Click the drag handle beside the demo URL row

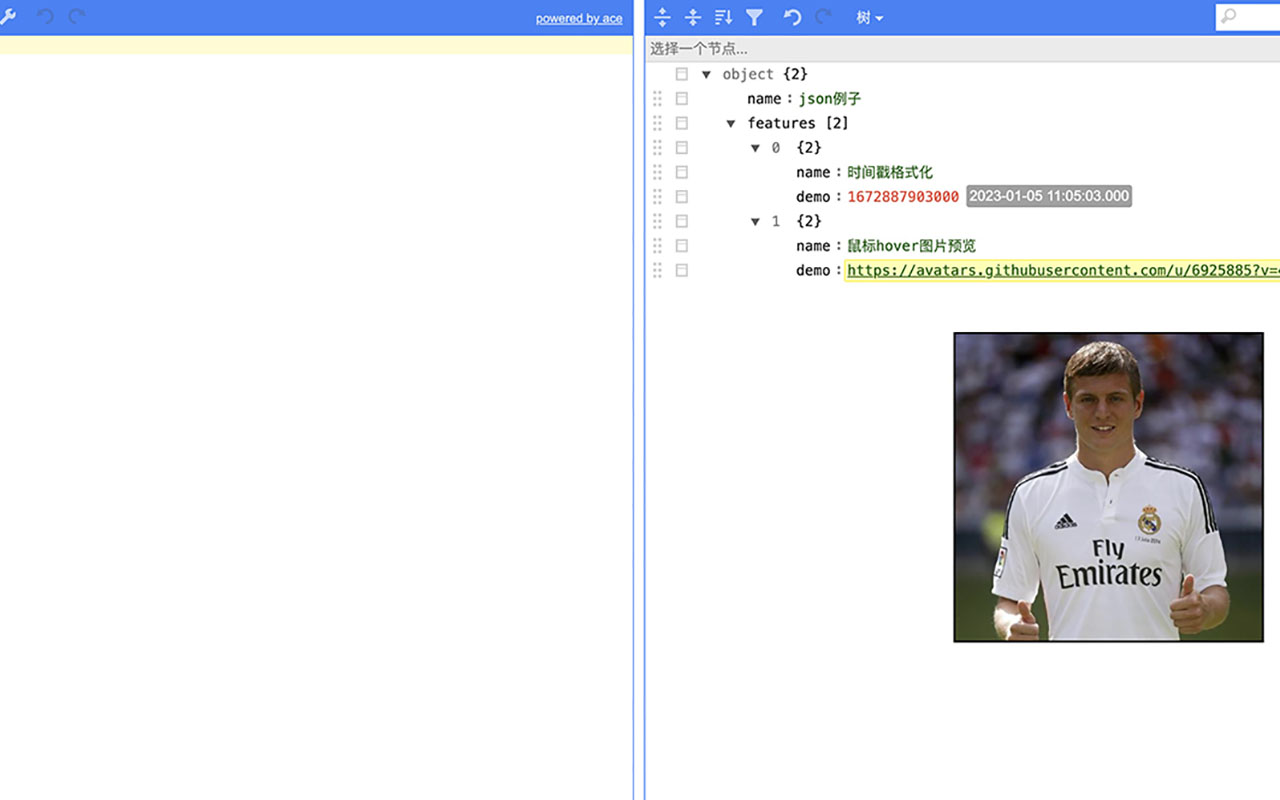pyautogui.click(x=657, y=270)
